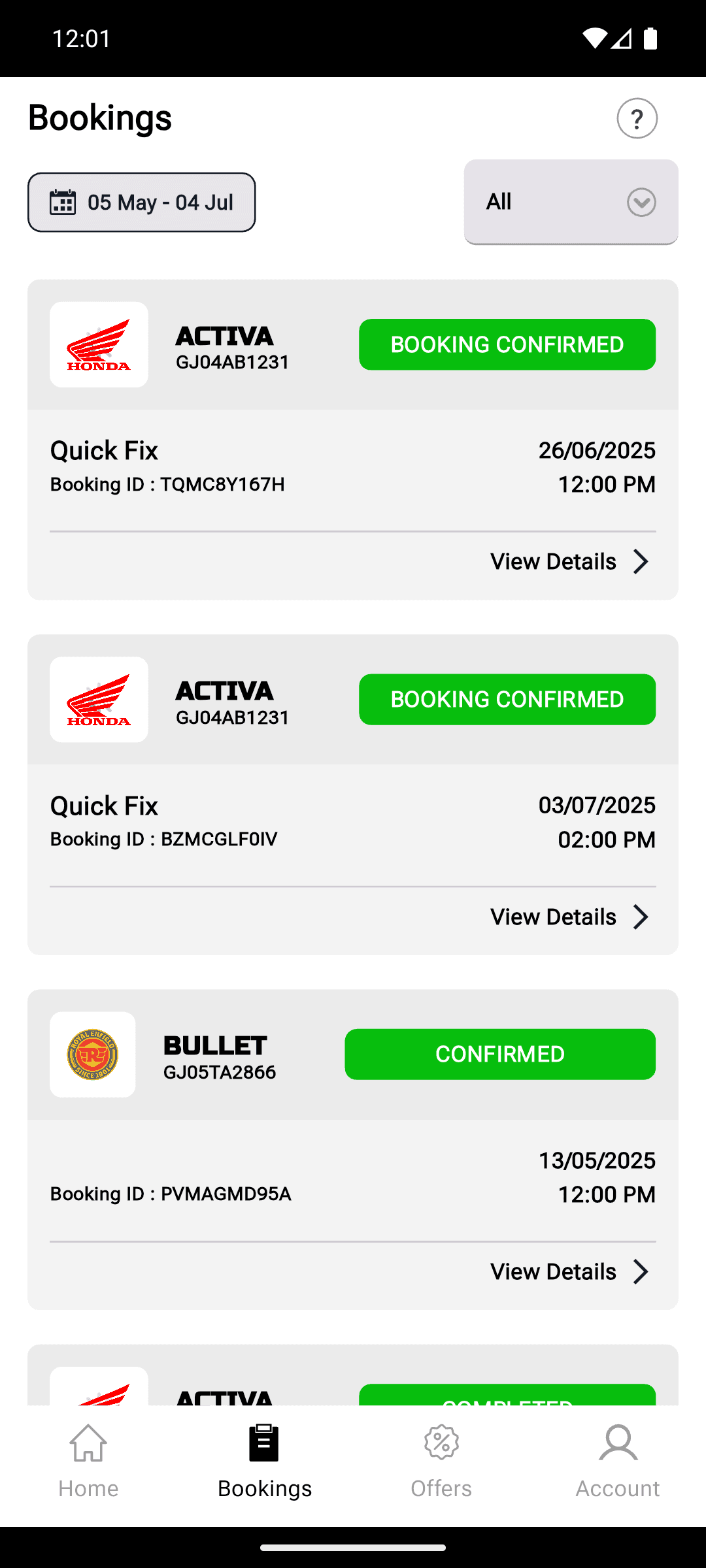The width and height of the screenshot is (706, 1568).
Task: Open the Home tab icon
Action: [88, 1443]
